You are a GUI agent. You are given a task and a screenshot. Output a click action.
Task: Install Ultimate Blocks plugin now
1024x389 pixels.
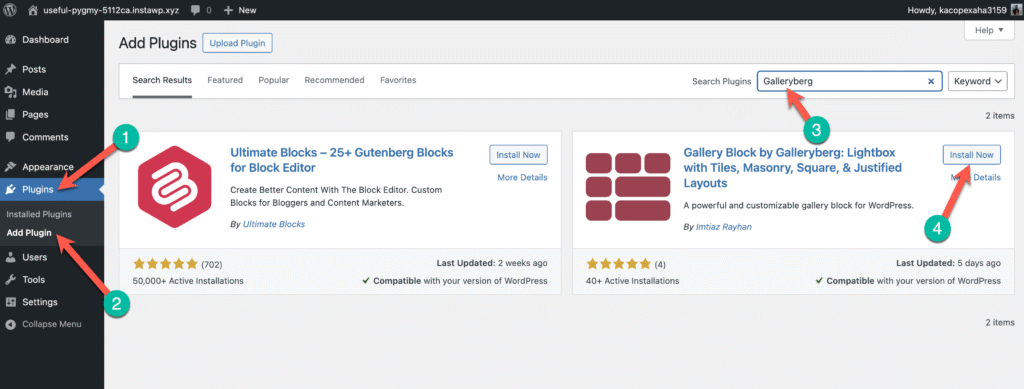coord(519,155)
